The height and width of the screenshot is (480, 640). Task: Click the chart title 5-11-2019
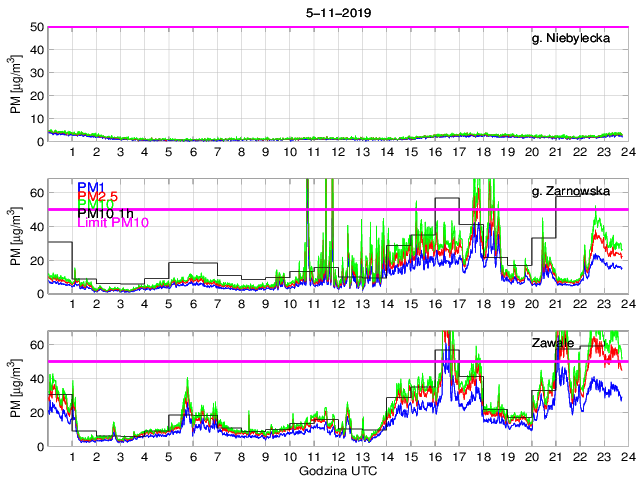pos(339,14)
